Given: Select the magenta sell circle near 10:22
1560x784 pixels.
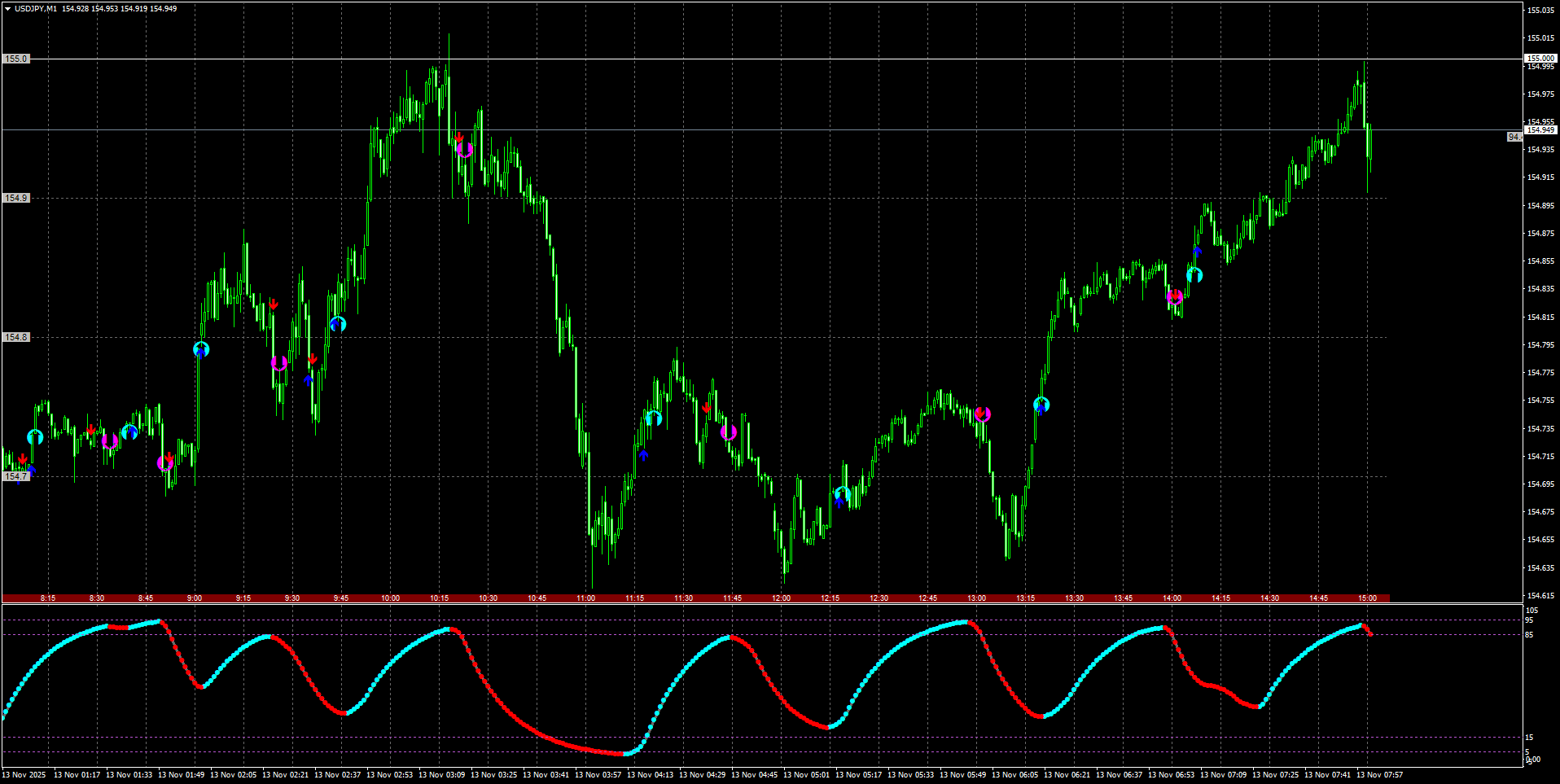Looking at the screenshot, I should (464, 150).
